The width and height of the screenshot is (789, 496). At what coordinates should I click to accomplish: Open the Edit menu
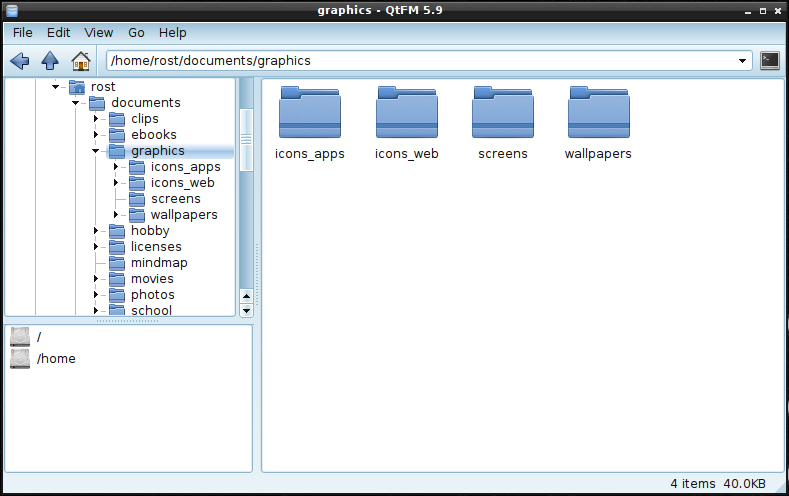pos(58,33)
